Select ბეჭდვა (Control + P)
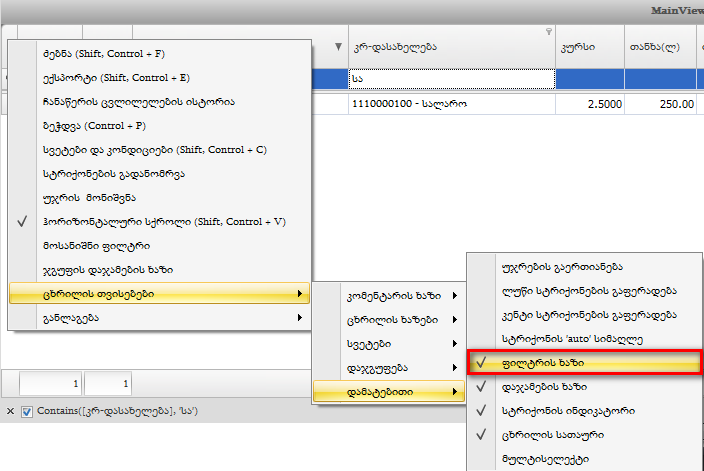 pos(94,125)
